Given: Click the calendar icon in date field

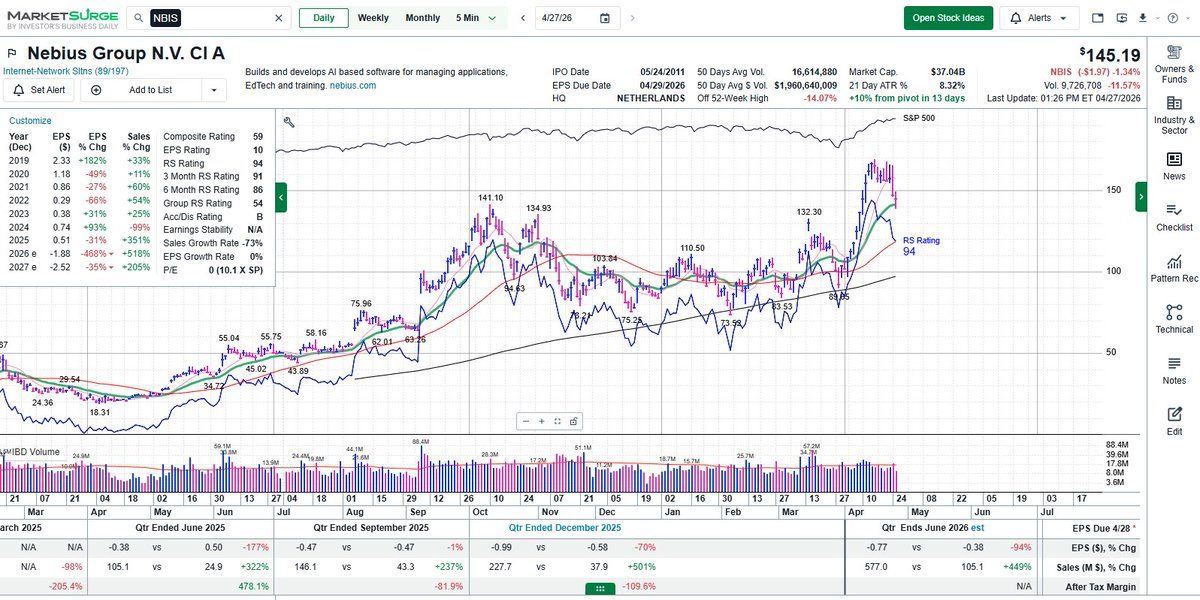Looking at the screenshot, I should 605,18.
